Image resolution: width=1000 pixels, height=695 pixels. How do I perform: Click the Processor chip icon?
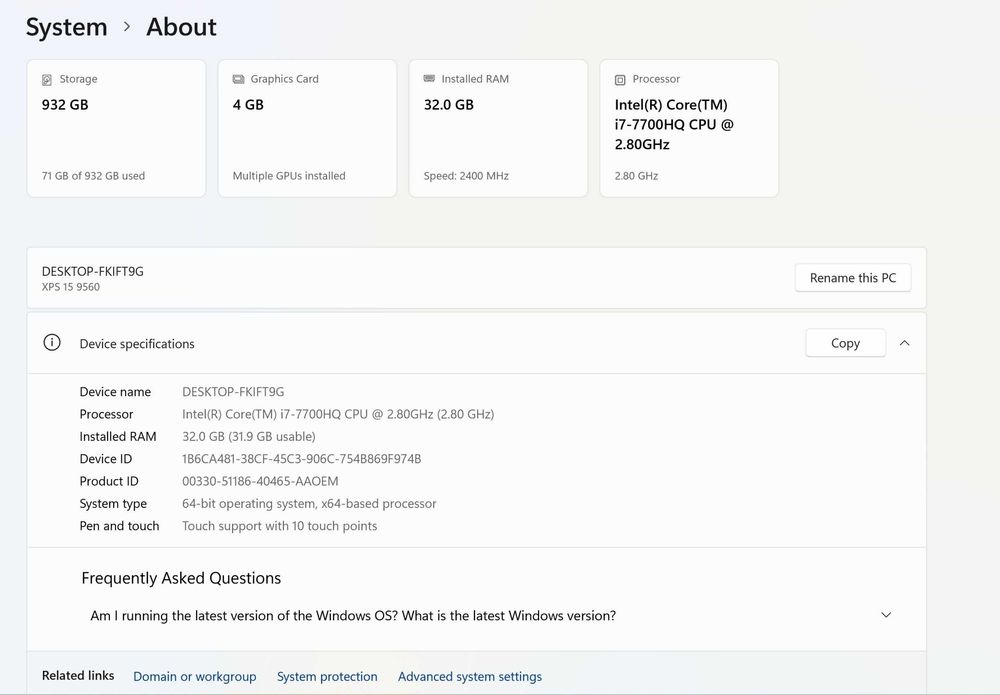point(620,79)
